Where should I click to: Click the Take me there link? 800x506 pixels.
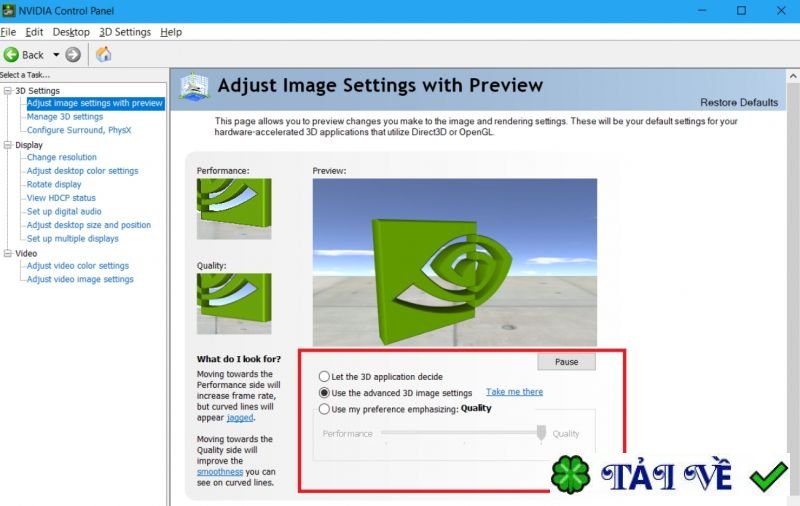[514, 392]
